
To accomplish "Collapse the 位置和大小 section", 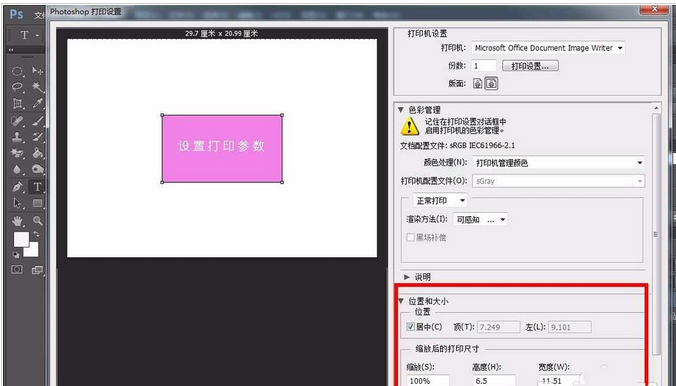I will pos(401,301).
